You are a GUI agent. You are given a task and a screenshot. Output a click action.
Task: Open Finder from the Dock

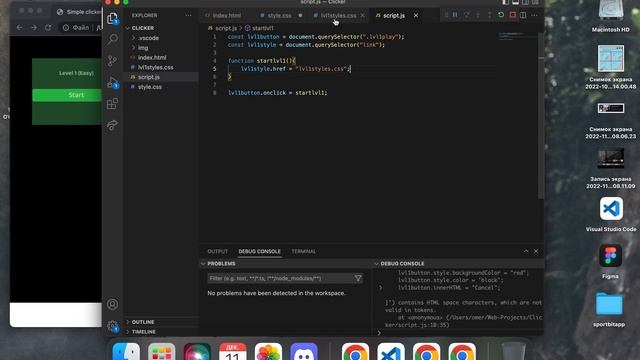pyautogui.click(x=126, y=352)
